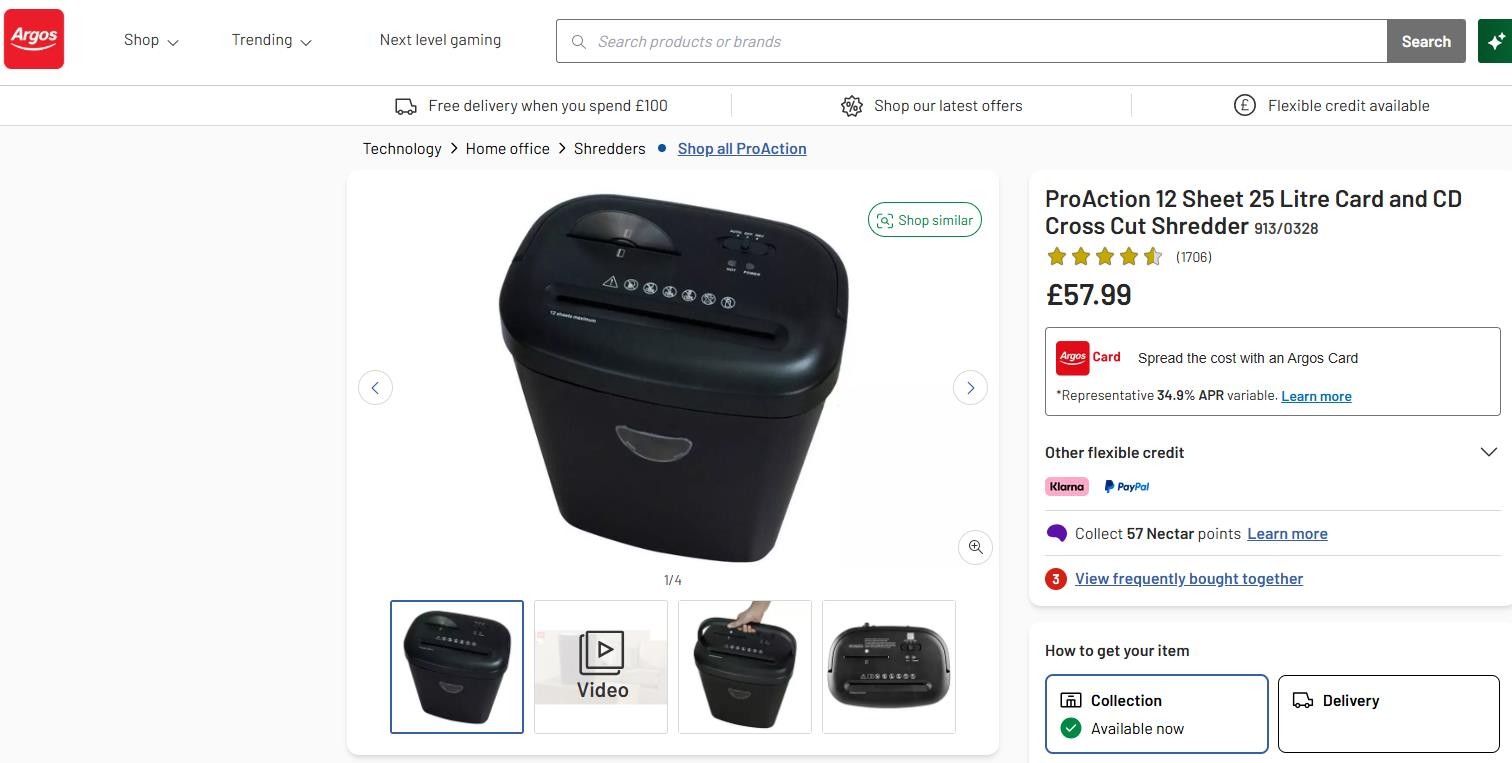This screenshot has height=763, width=1512.
Task: Select the Collection option
Action: tap(1156, 713)
